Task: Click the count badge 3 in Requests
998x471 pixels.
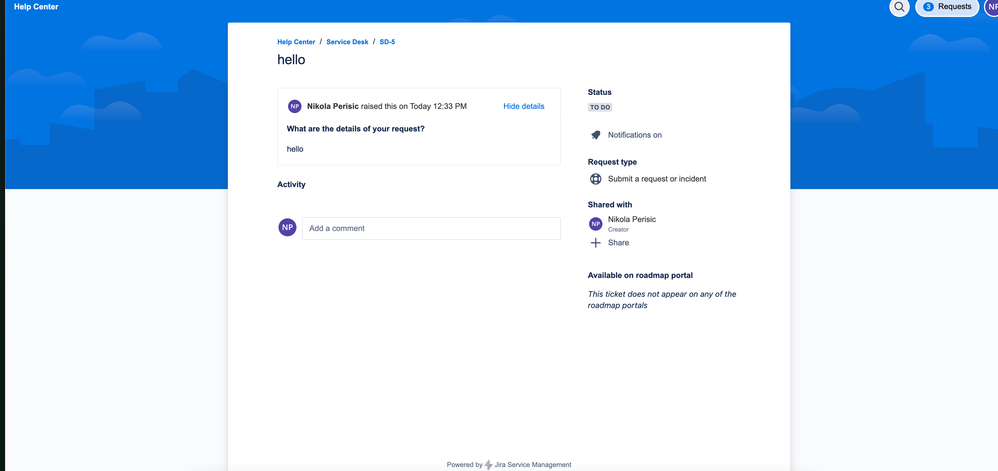Action: pyautogui.click(x=928, y=7)
